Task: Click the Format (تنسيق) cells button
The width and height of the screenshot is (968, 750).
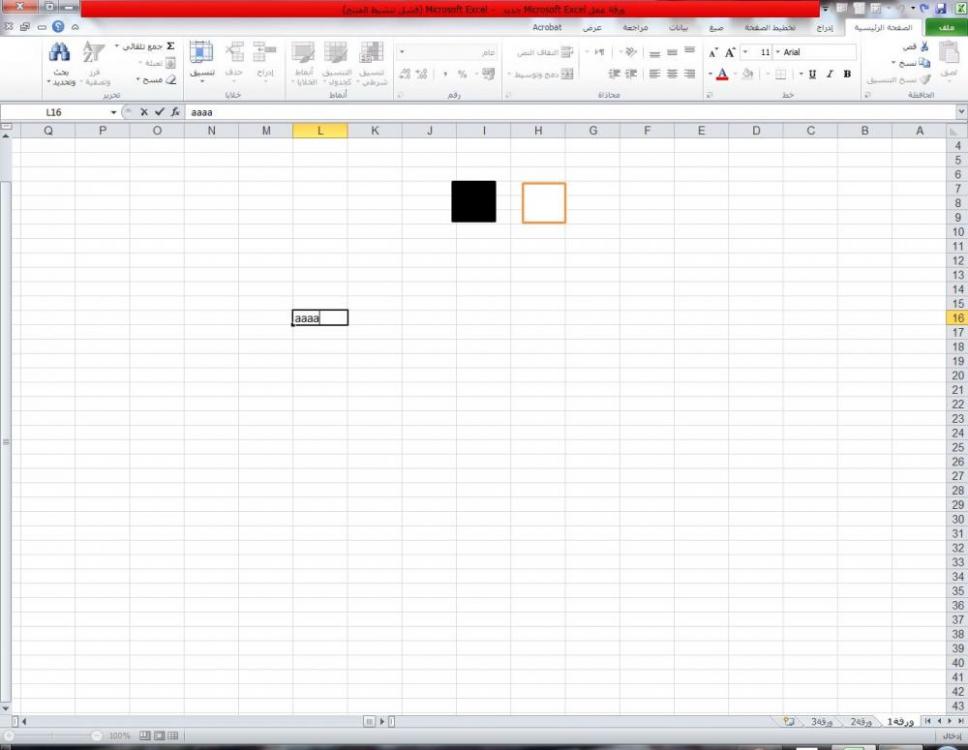Action: (x=201, y=58)
